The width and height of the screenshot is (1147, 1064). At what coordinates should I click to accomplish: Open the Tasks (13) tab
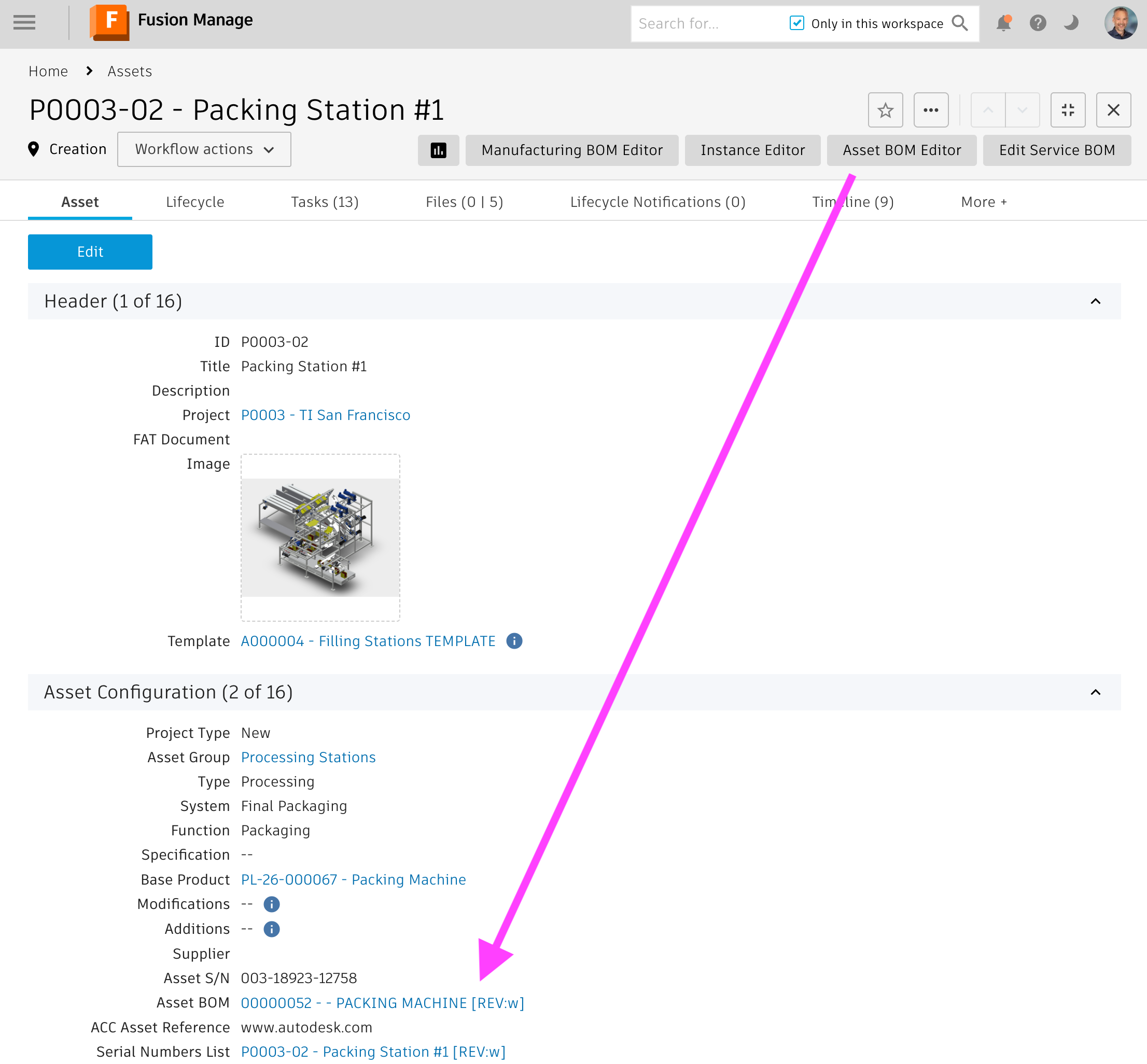tap(324, 202)
